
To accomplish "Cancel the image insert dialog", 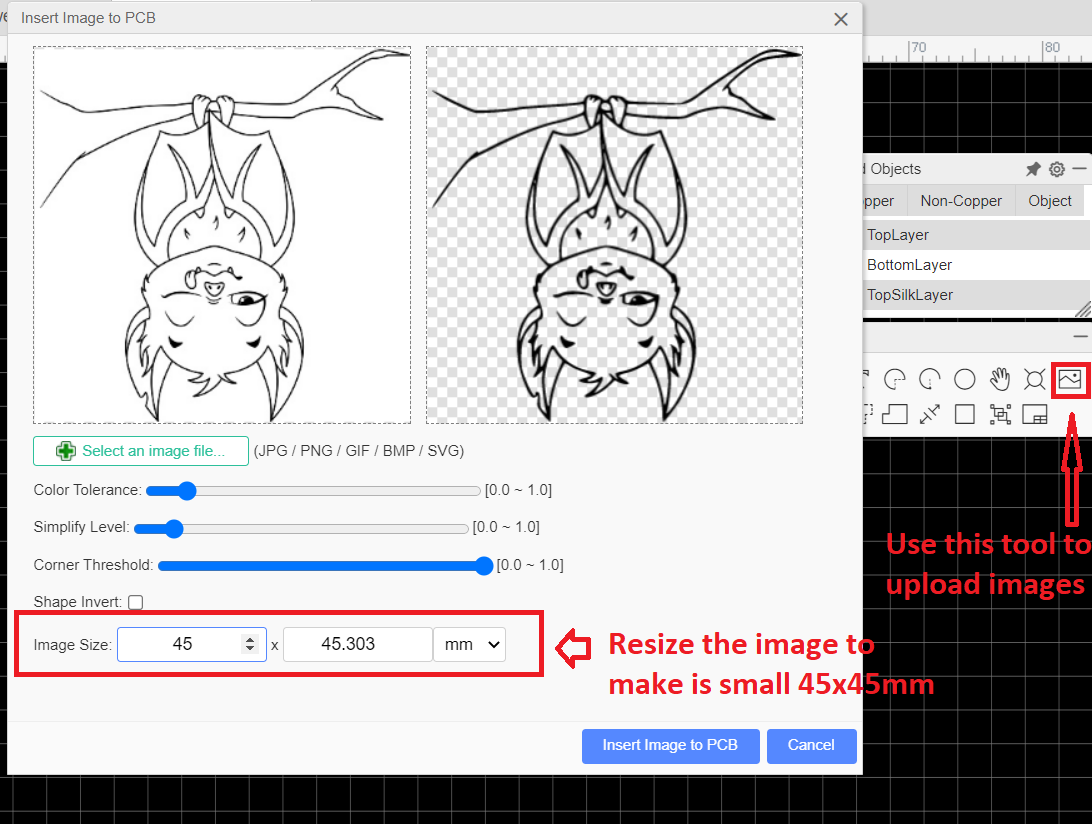I will click(811, 746).
